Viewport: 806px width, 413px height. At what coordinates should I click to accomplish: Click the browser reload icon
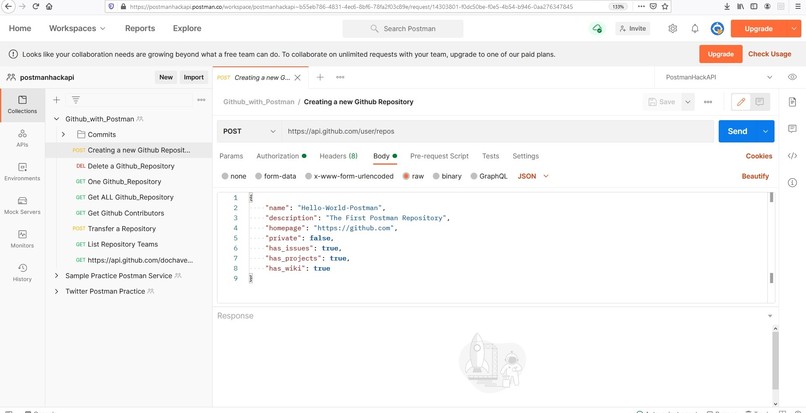(x=35, y=6)
